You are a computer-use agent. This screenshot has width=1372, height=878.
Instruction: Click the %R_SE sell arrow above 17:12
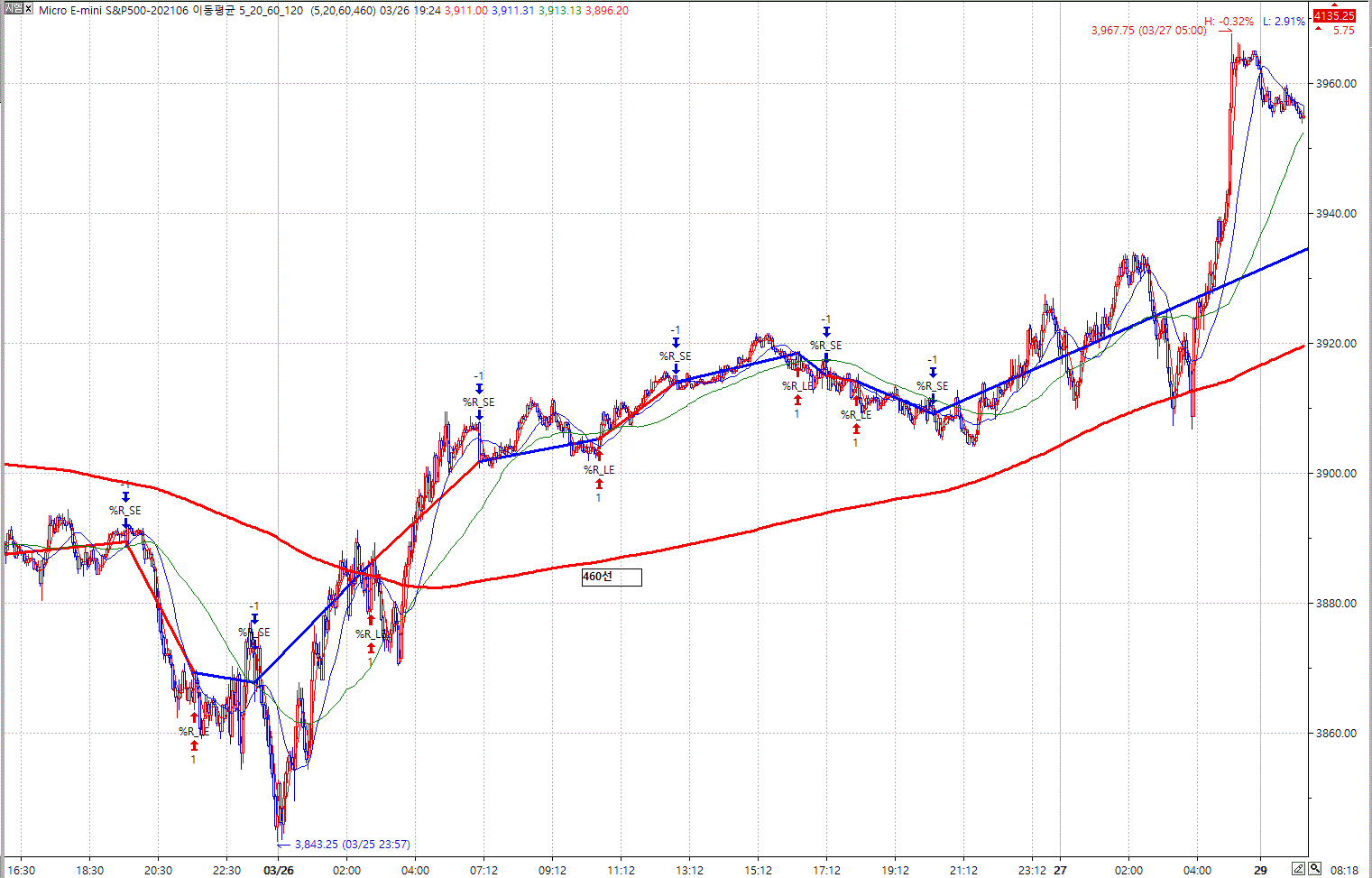point(825,332)
